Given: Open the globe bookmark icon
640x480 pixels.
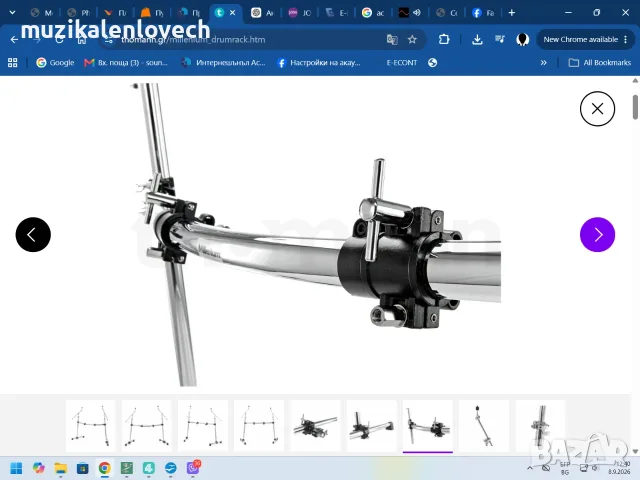Looking at the screenshot, I should point(433,62).
